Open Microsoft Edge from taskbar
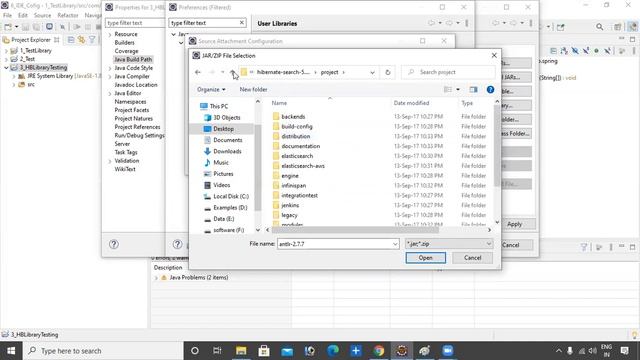 click(x=333, y=351)
